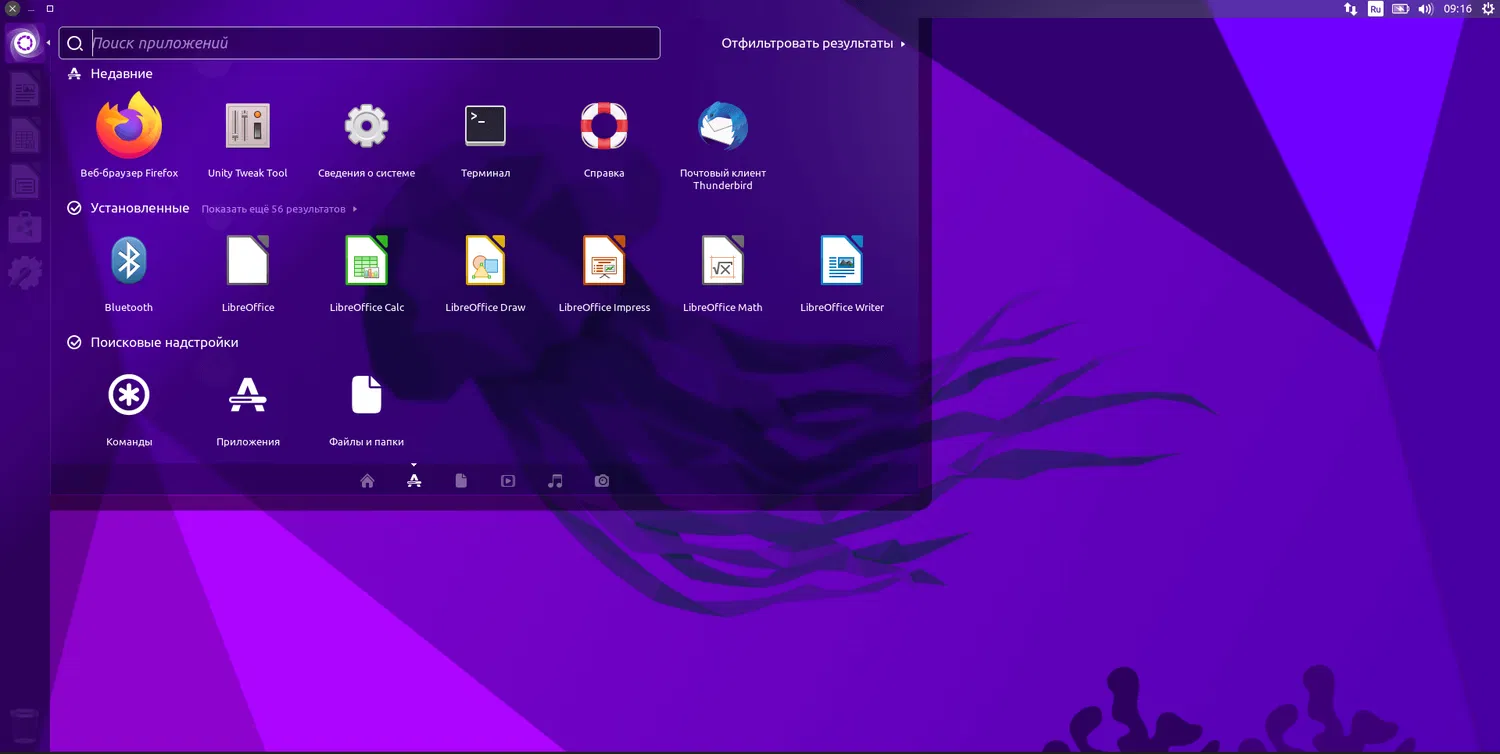Launch LibreOffice Draw
The height and width of the screenshot is (754, 1500).
pyautogui.click(x=485, y=260)
